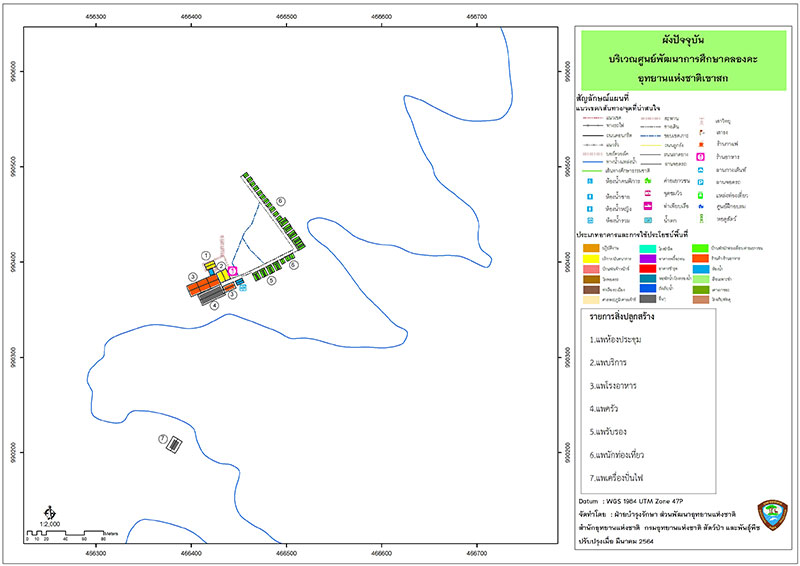Select circled number 1 marker on map
The image size is (800, 566).
[206, 256]
